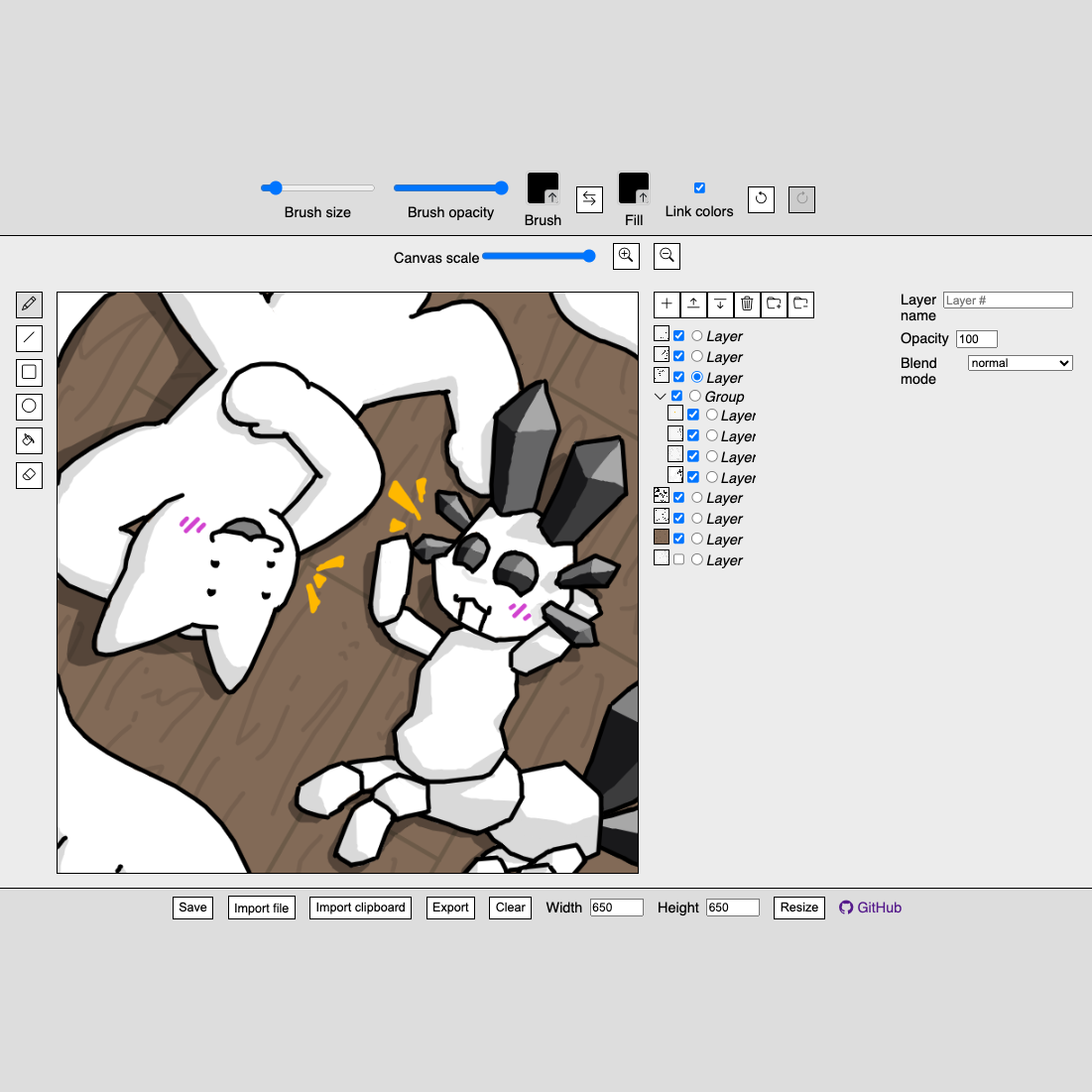Open the Fill color swatch
Image resolution: width=1092 pixels, height=1092 pixels.
coord(634,188)
